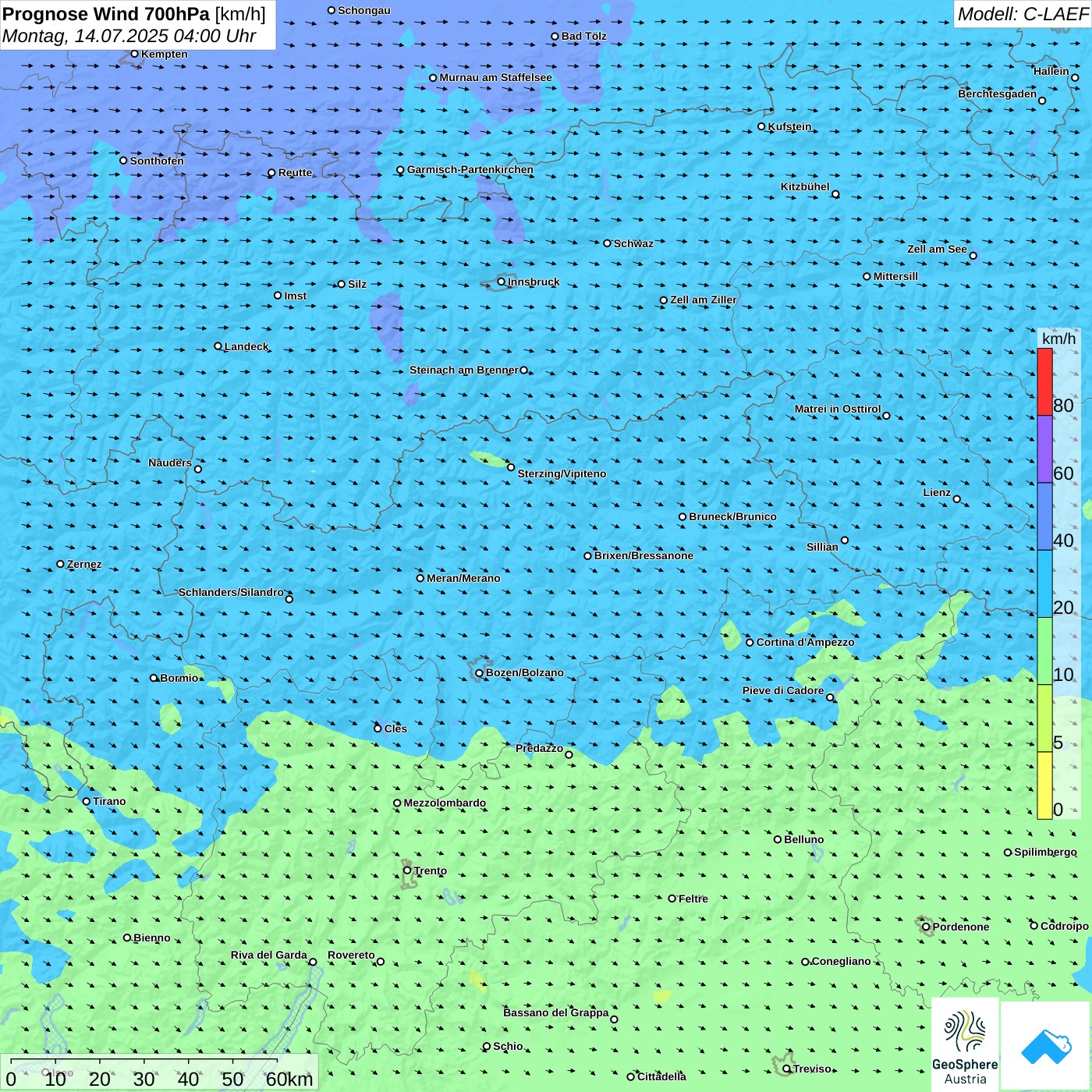This screenshot has height=1092, width=1092.
Task: Click the Zell am Ziller label
Action: [x=704, y=300]
